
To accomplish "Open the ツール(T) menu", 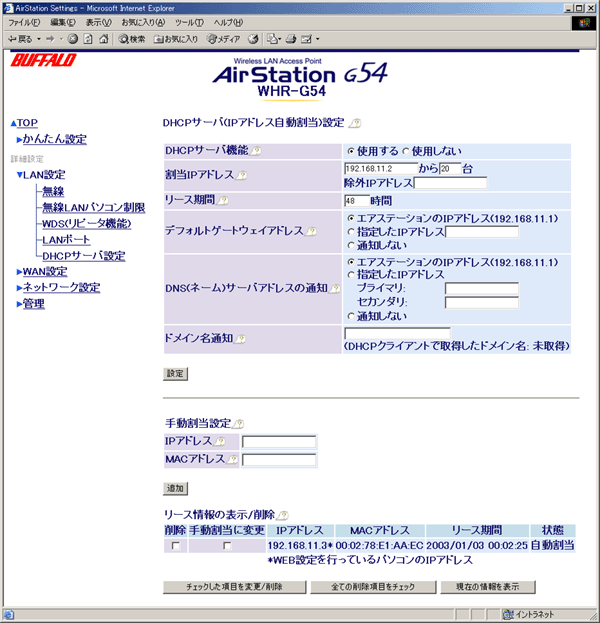I will pyautogui.click(x=189, y=23).
